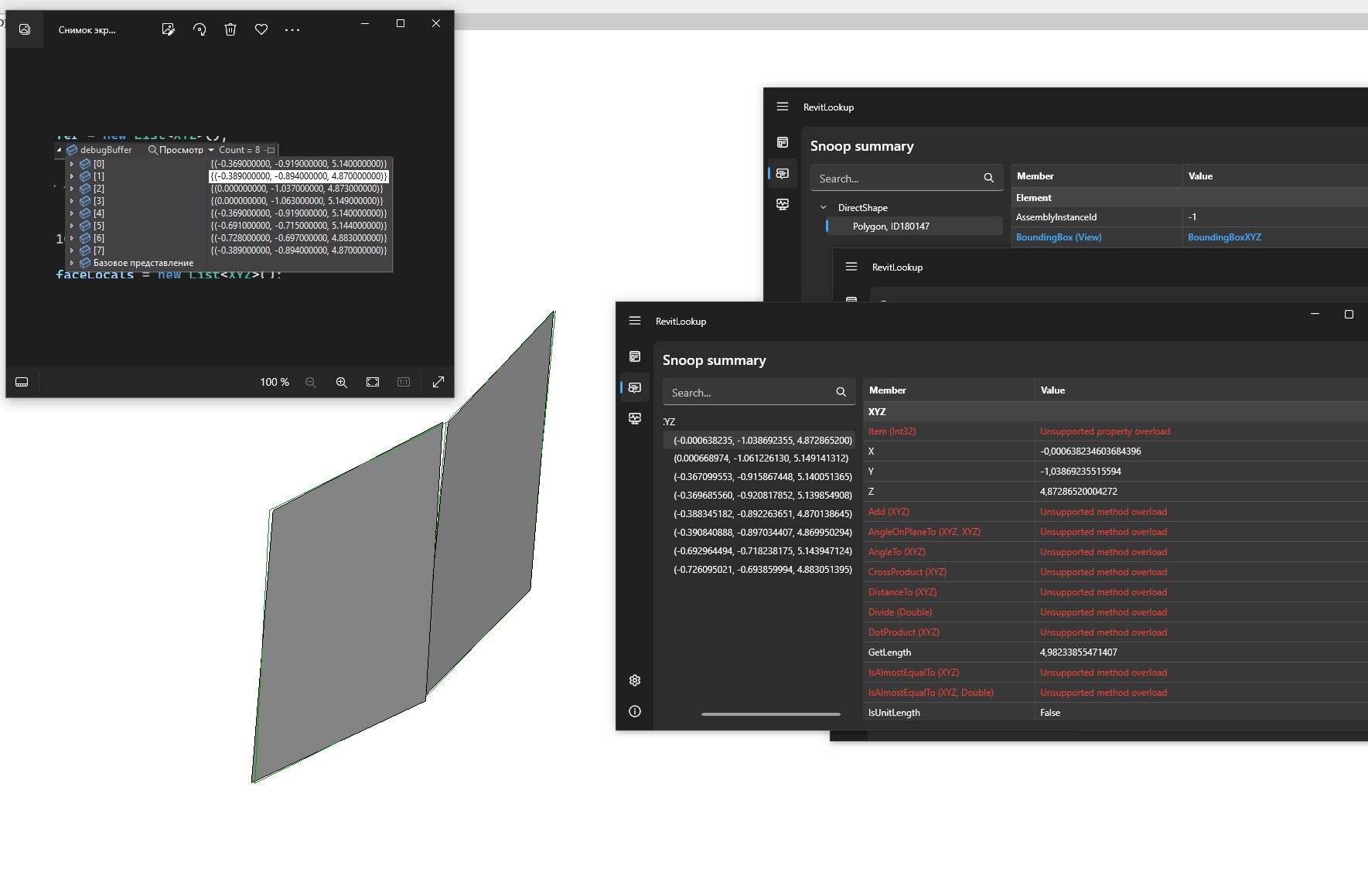
Task: Rotate the image in photo viewer
Action: pyautogui.click(x=200, y=29)
